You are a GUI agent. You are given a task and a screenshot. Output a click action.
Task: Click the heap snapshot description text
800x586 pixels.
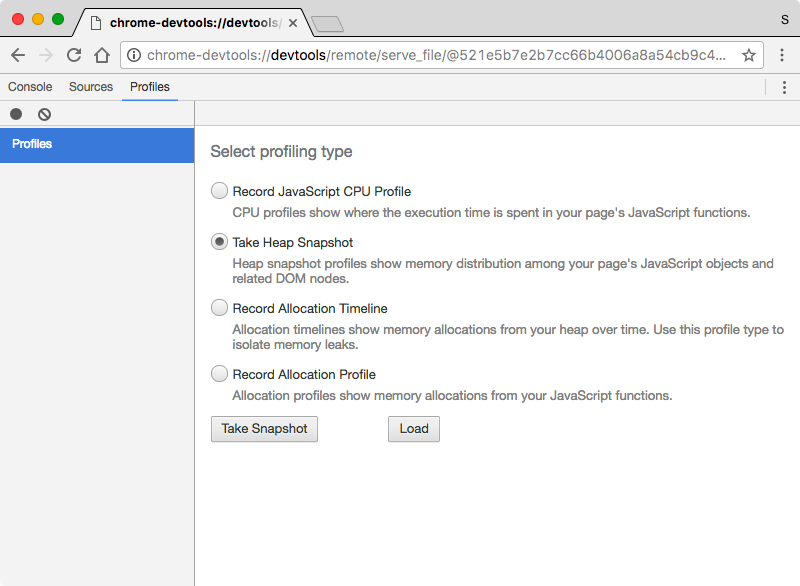point(503,271)
